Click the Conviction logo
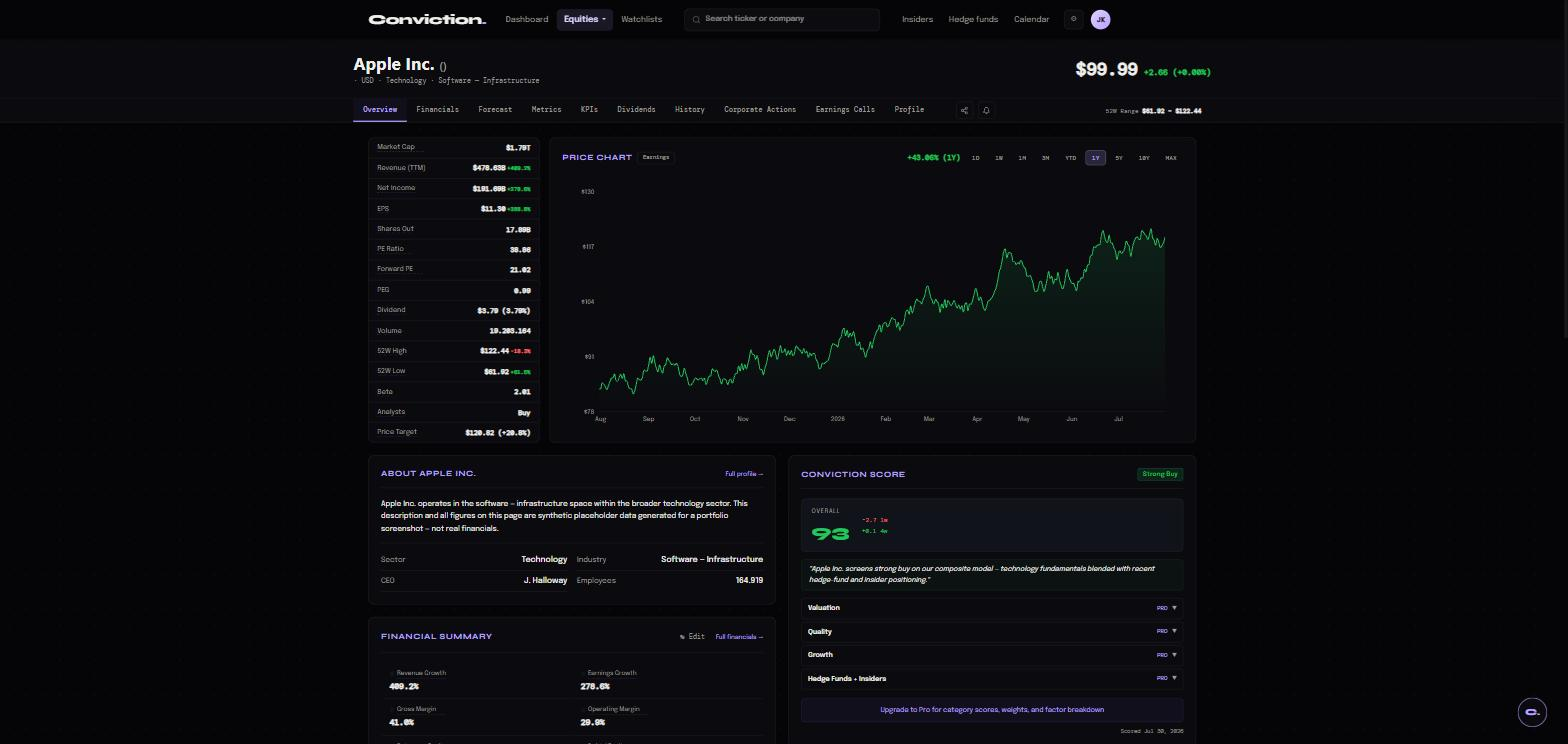The height and width of the screenshot is (744, 1568). pos(427,19)
